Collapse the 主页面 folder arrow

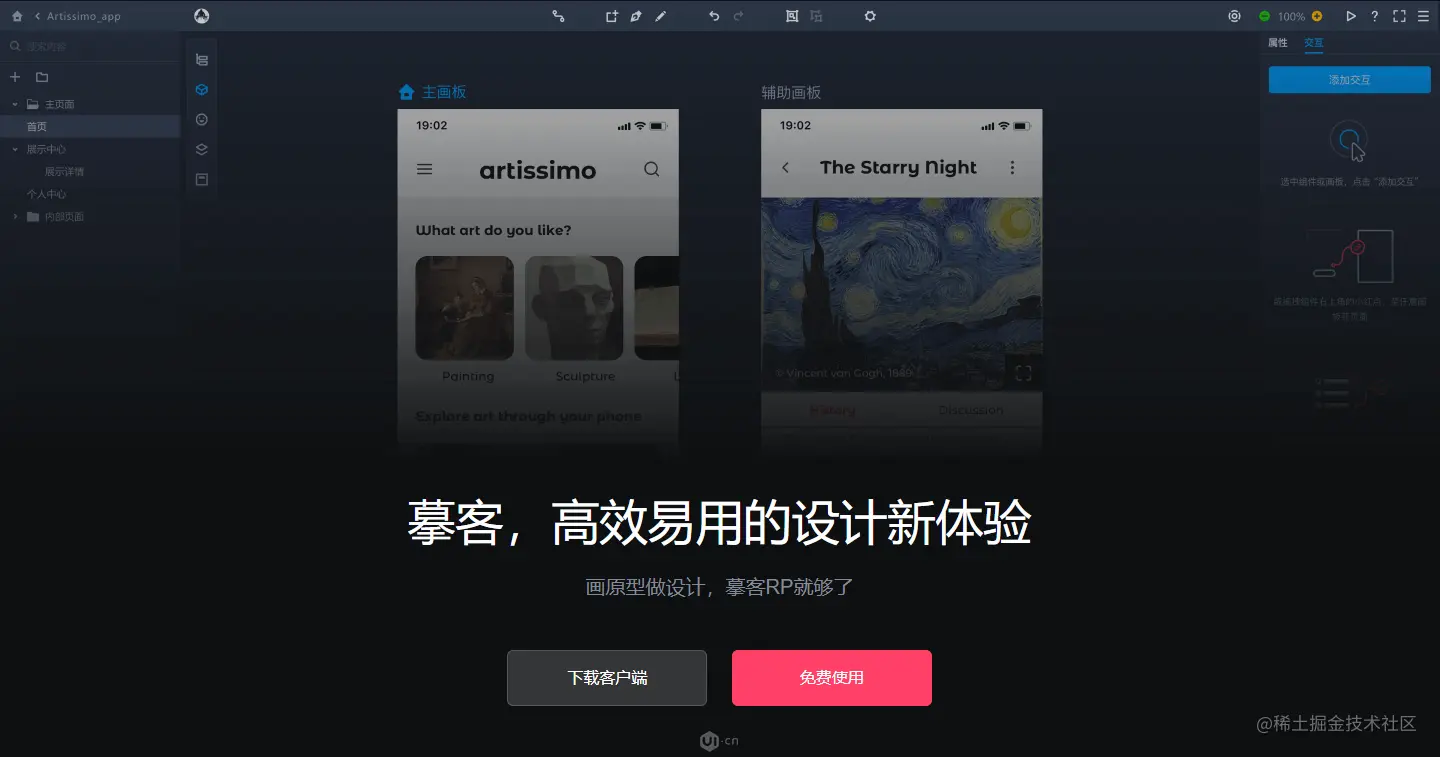pyautogui.click(x=15, y=104)
